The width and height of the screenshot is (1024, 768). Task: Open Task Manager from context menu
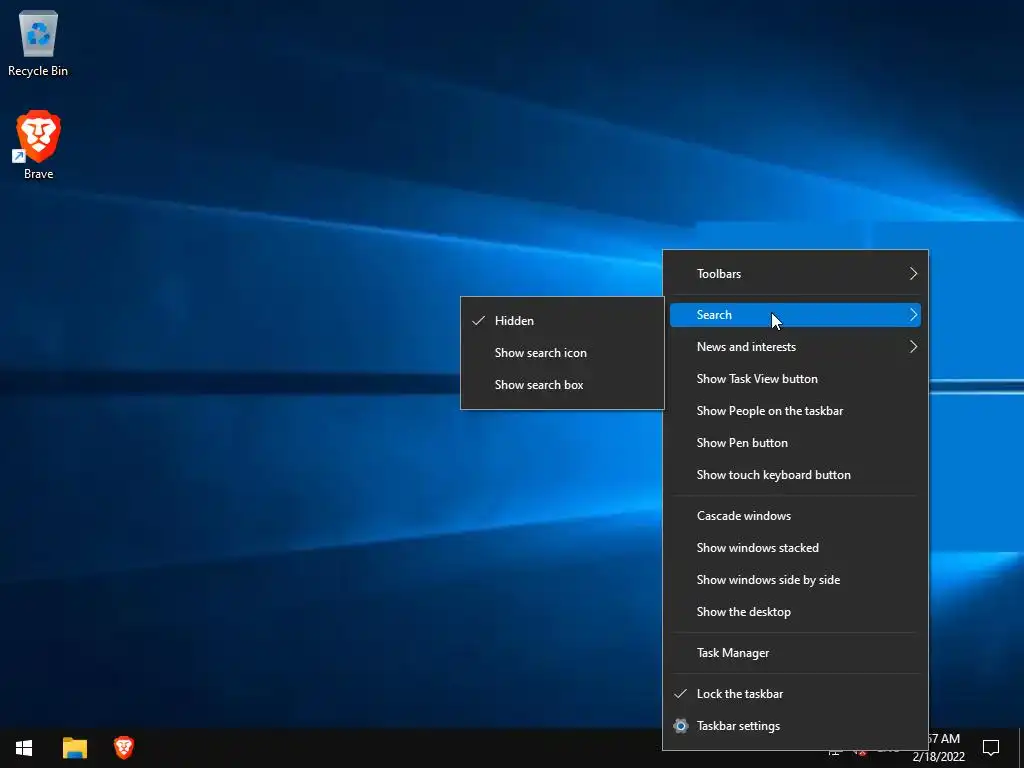(795, 653)
